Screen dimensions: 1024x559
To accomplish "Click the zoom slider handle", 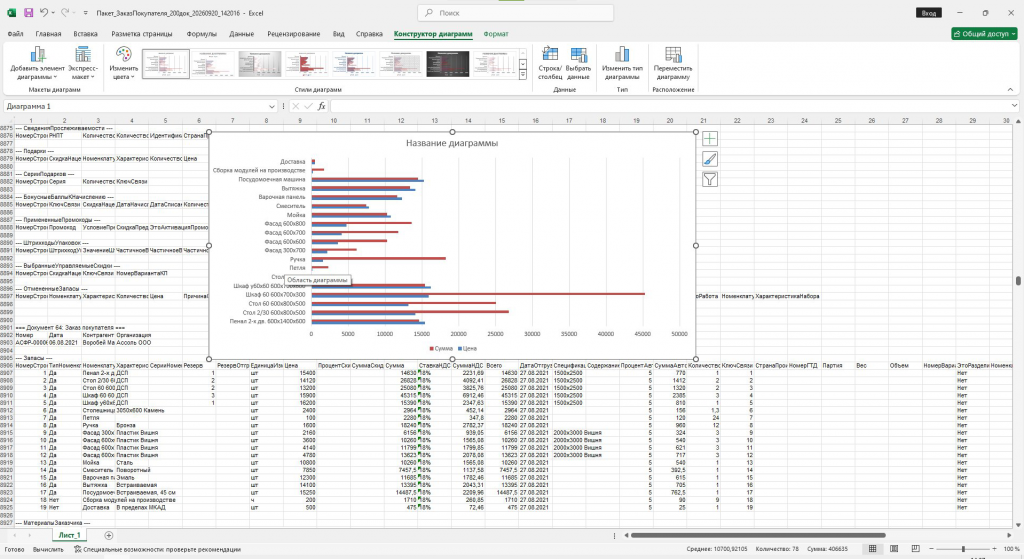I will 963,549.
